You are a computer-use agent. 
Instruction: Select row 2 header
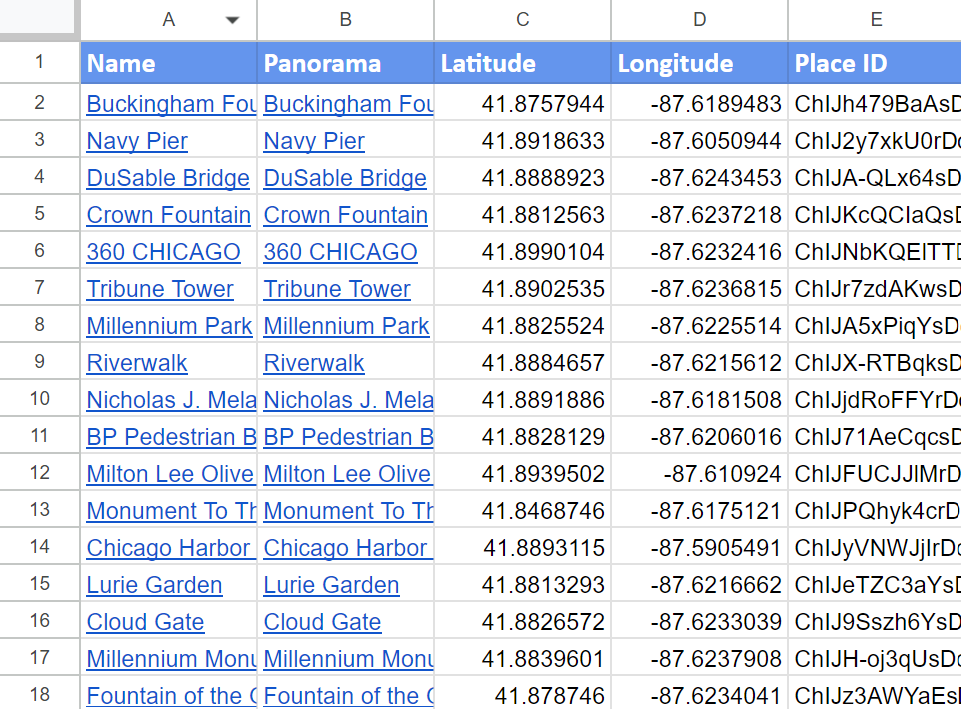point(39,104)
